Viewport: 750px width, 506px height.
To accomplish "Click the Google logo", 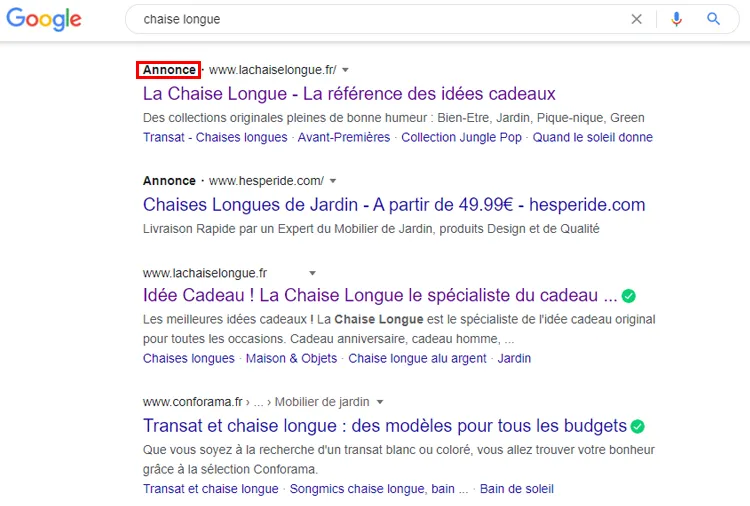I will tap(44, 19).
